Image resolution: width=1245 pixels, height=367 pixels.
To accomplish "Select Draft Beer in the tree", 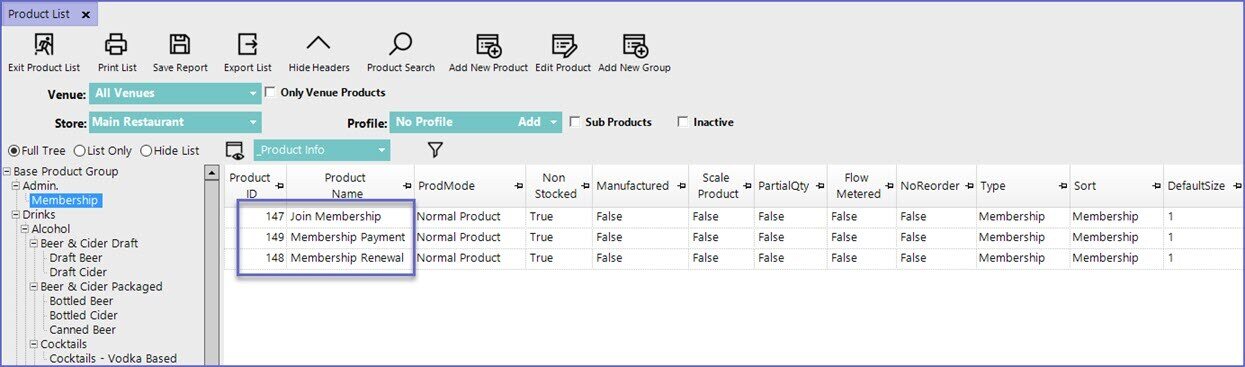I will click(76, 258).
